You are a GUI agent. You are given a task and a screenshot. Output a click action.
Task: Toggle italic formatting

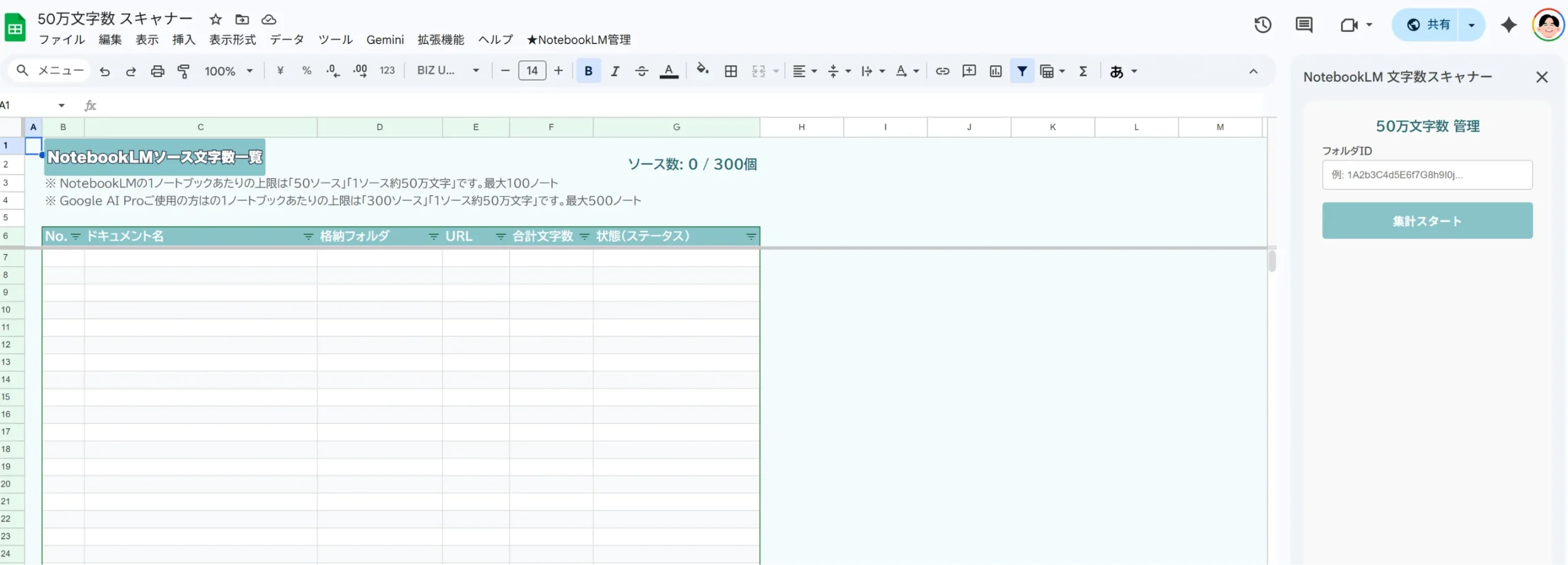(x=615, y=71)
